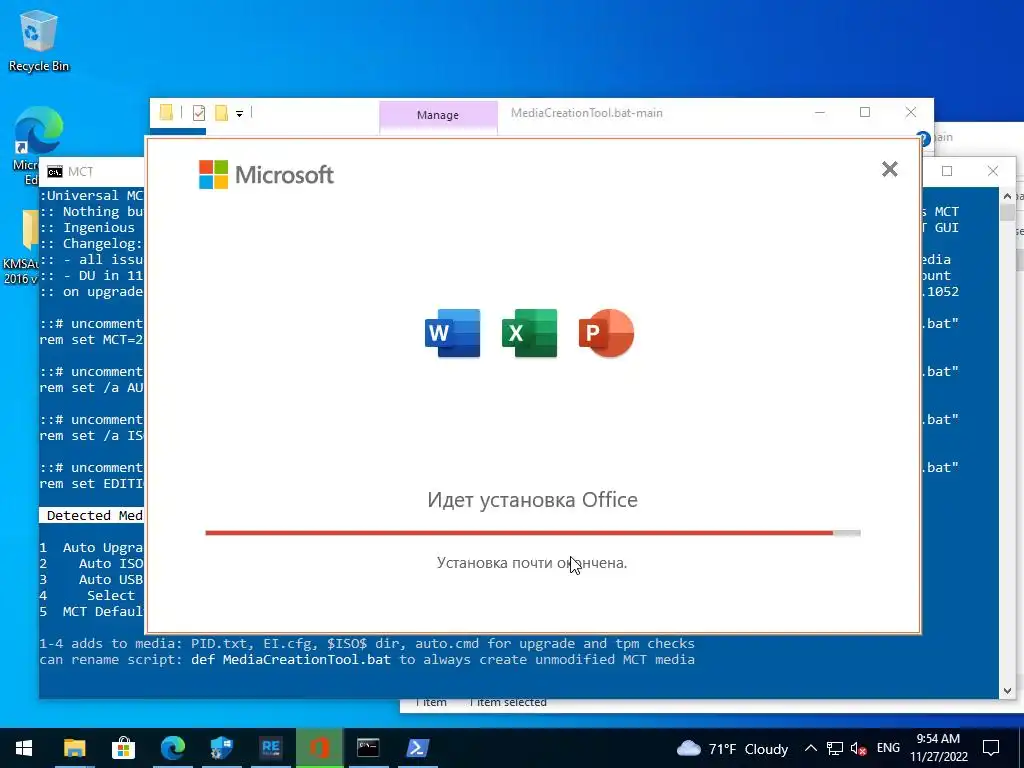Image resolution: width=1024 pixels, height=768 pixels.
Task: Click the Microsoft logo in installer
Action: pos(266,174)
